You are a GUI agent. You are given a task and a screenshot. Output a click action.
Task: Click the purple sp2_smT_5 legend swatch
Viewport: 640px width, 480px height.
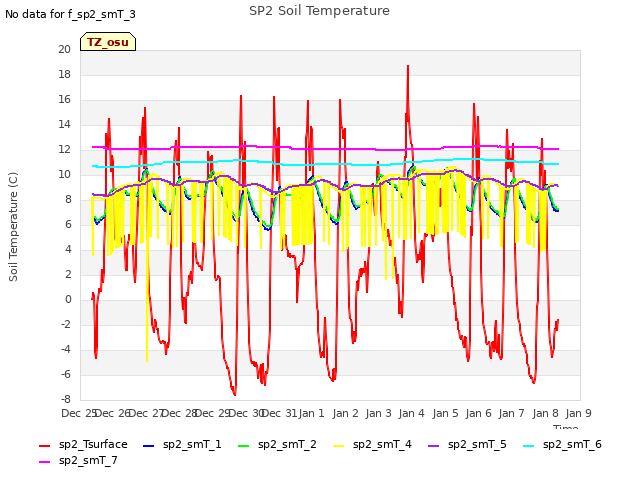coord(433,446)
